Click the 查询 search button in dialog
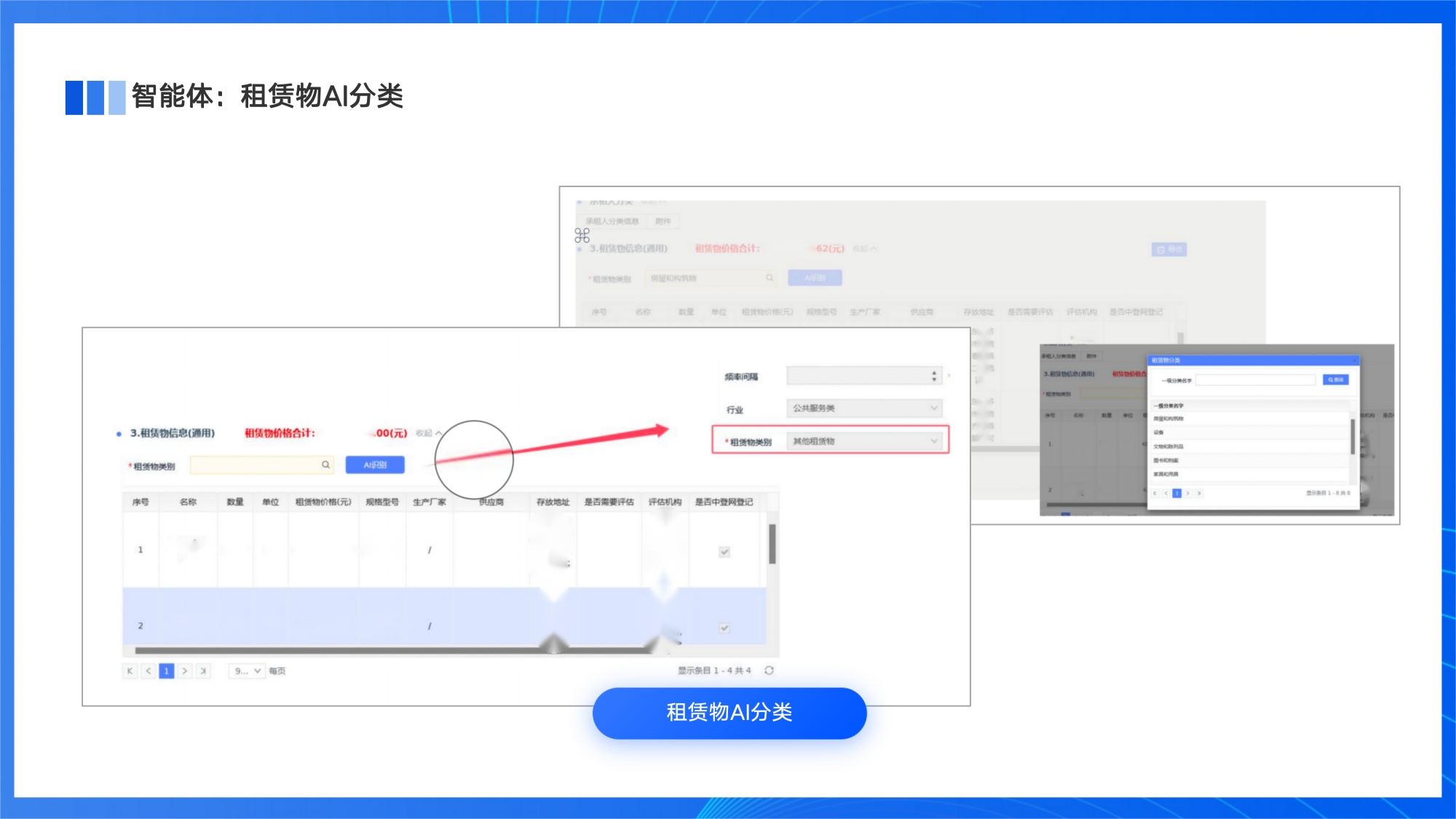Viewport: 1456px width, 819px height. point(1336,380)
